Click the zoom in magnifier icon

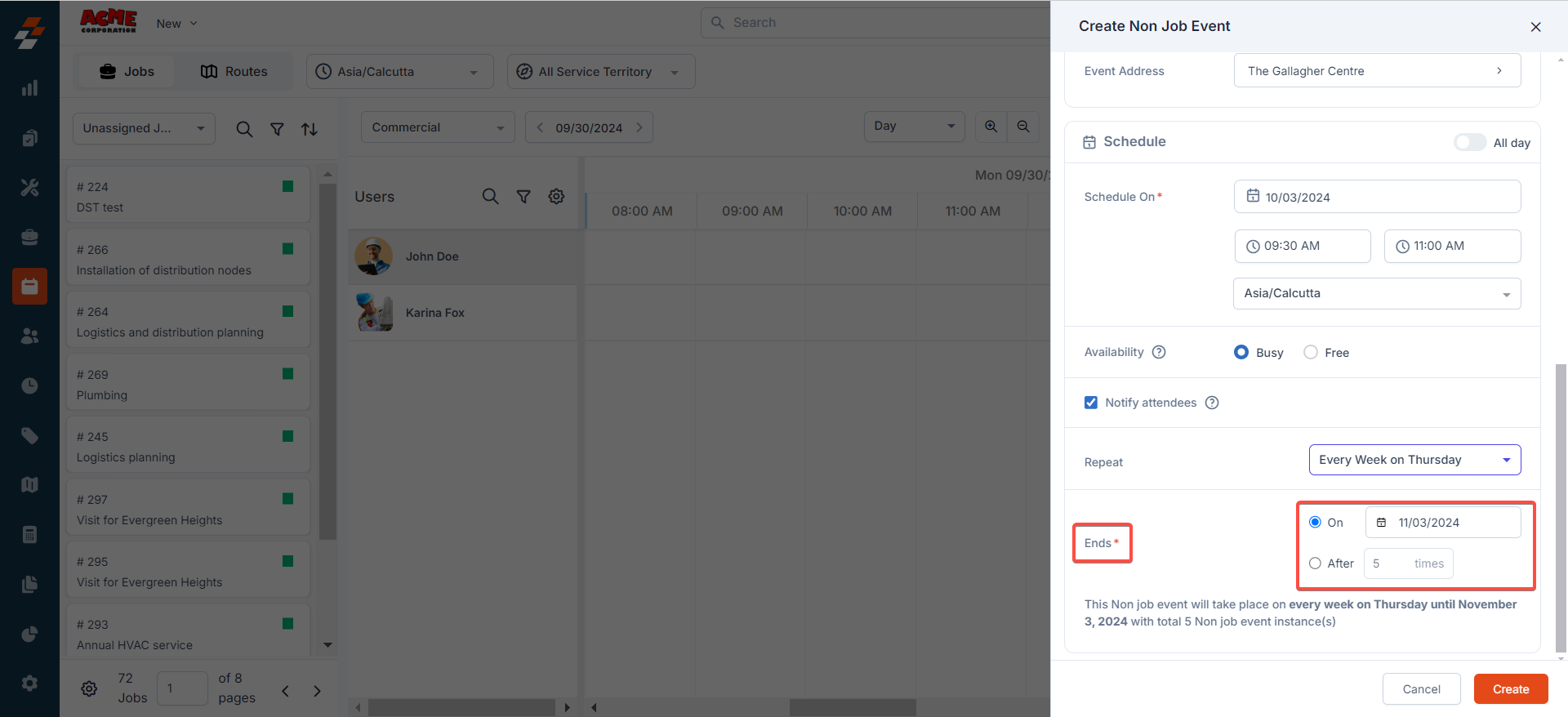point(991,127)
